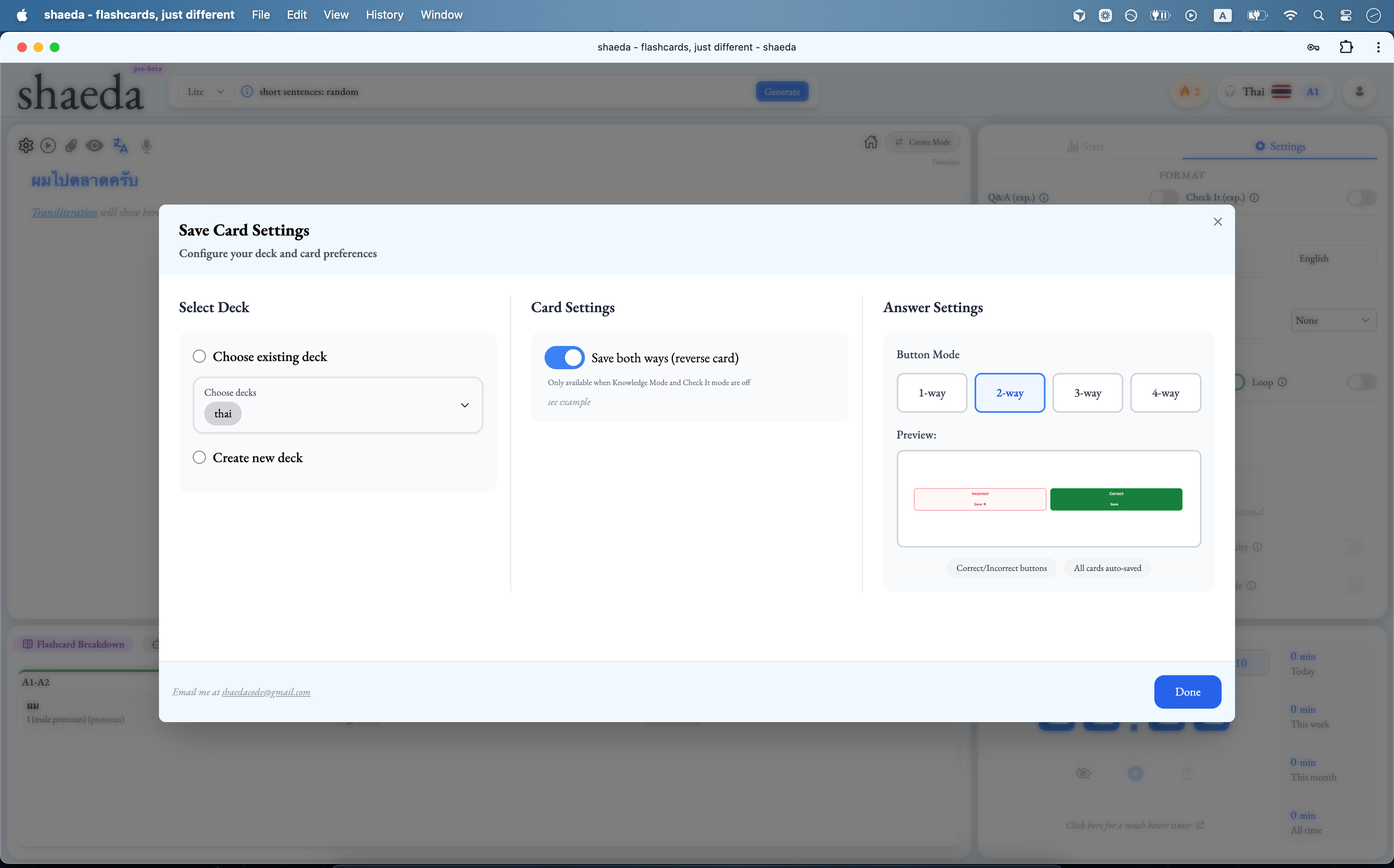Select the 3-way button mode

tap(1087, 393)
